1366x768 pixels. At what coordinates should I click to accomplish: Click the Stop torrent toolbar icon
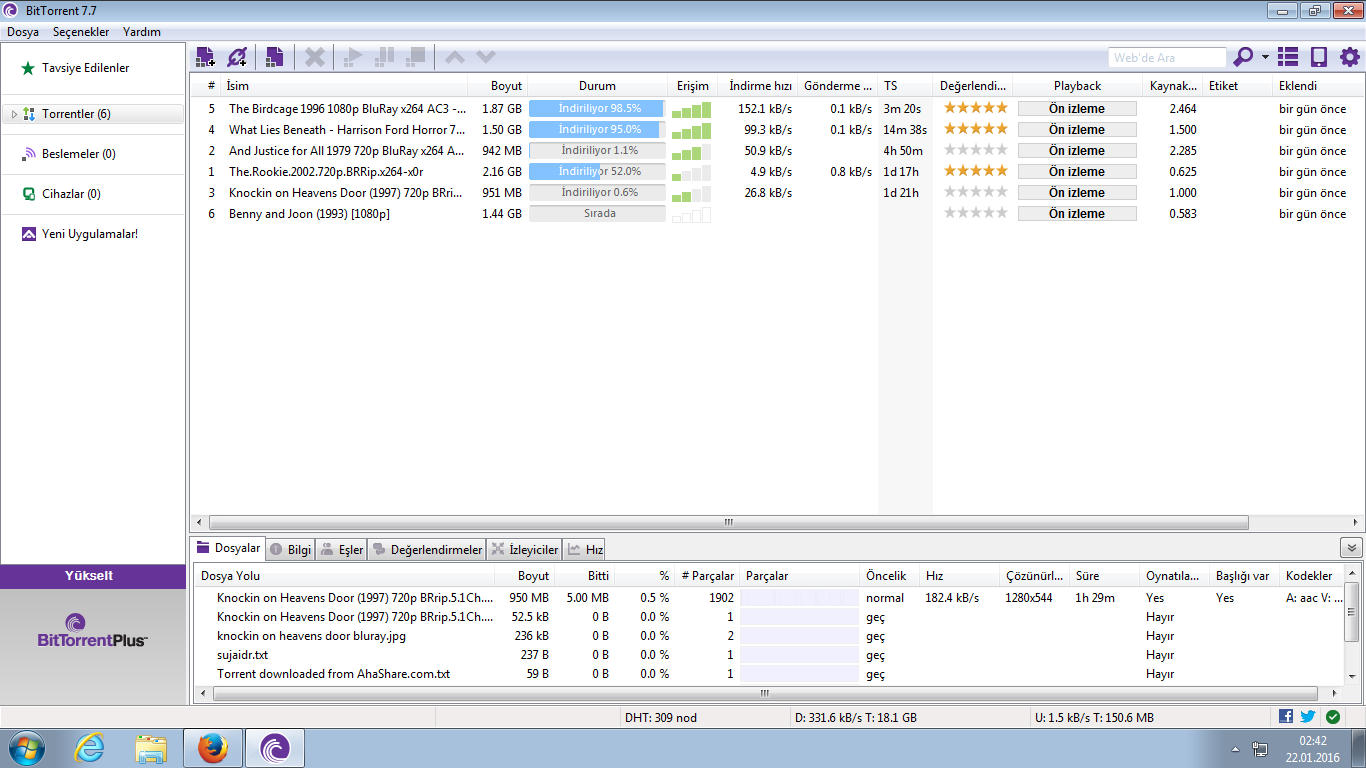pos(416,57)
